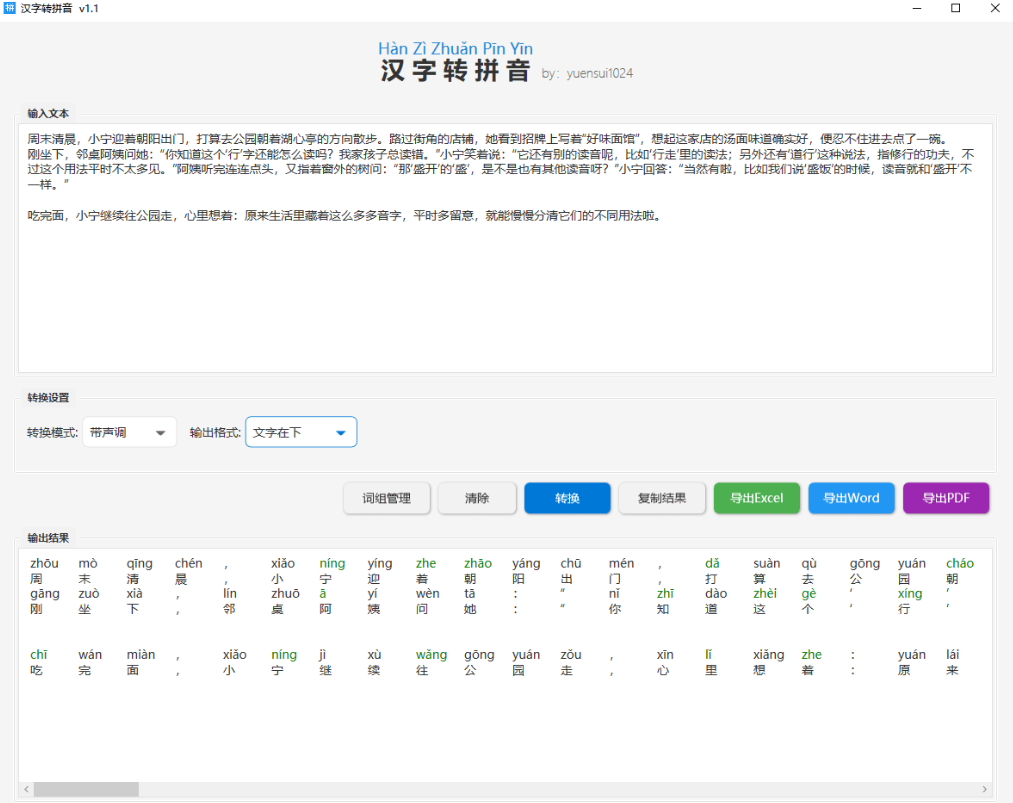Expand the 输出格式 dropdown showing 文字在下
Viewport: 1013px width, 803px height.
tap(300, 433)
